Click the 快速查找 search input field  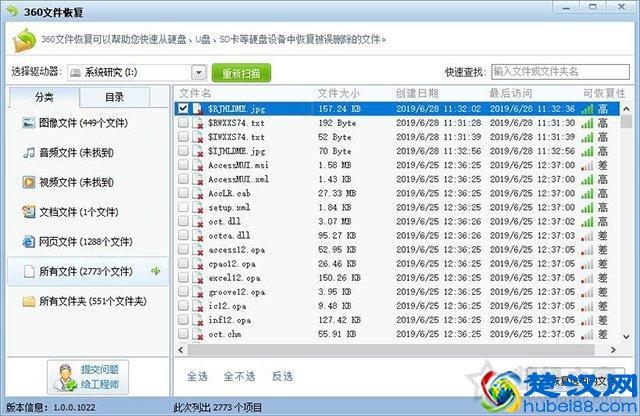(560, 72)
